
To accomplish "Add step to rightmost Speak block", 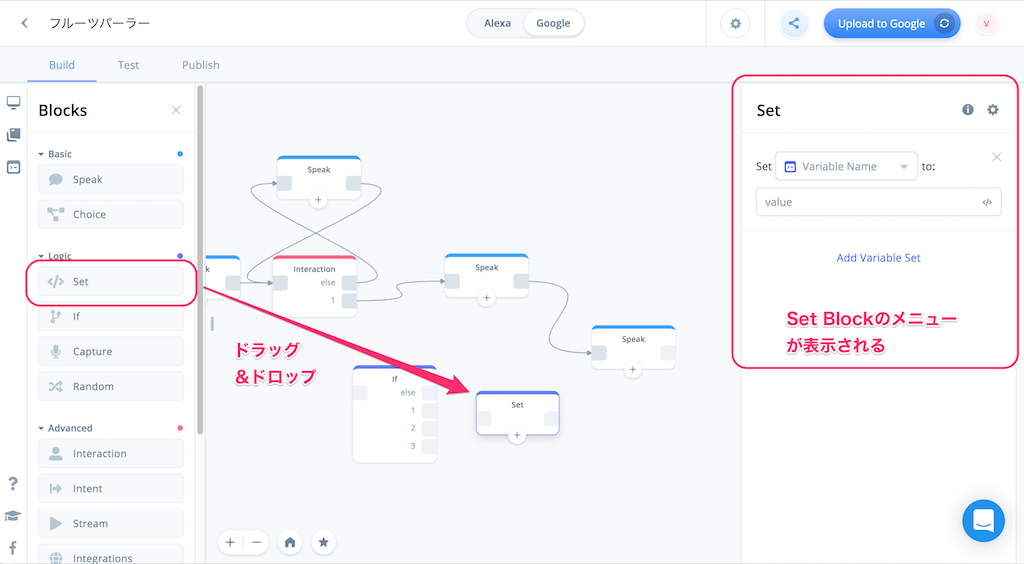I will point(632,369).
